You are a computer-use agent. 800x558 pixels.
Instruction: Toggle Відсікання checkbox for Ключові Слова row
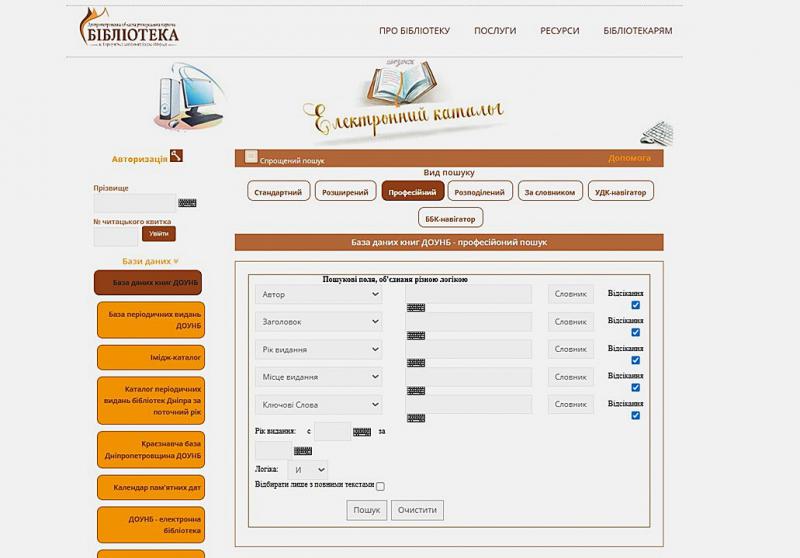point(635,415)
